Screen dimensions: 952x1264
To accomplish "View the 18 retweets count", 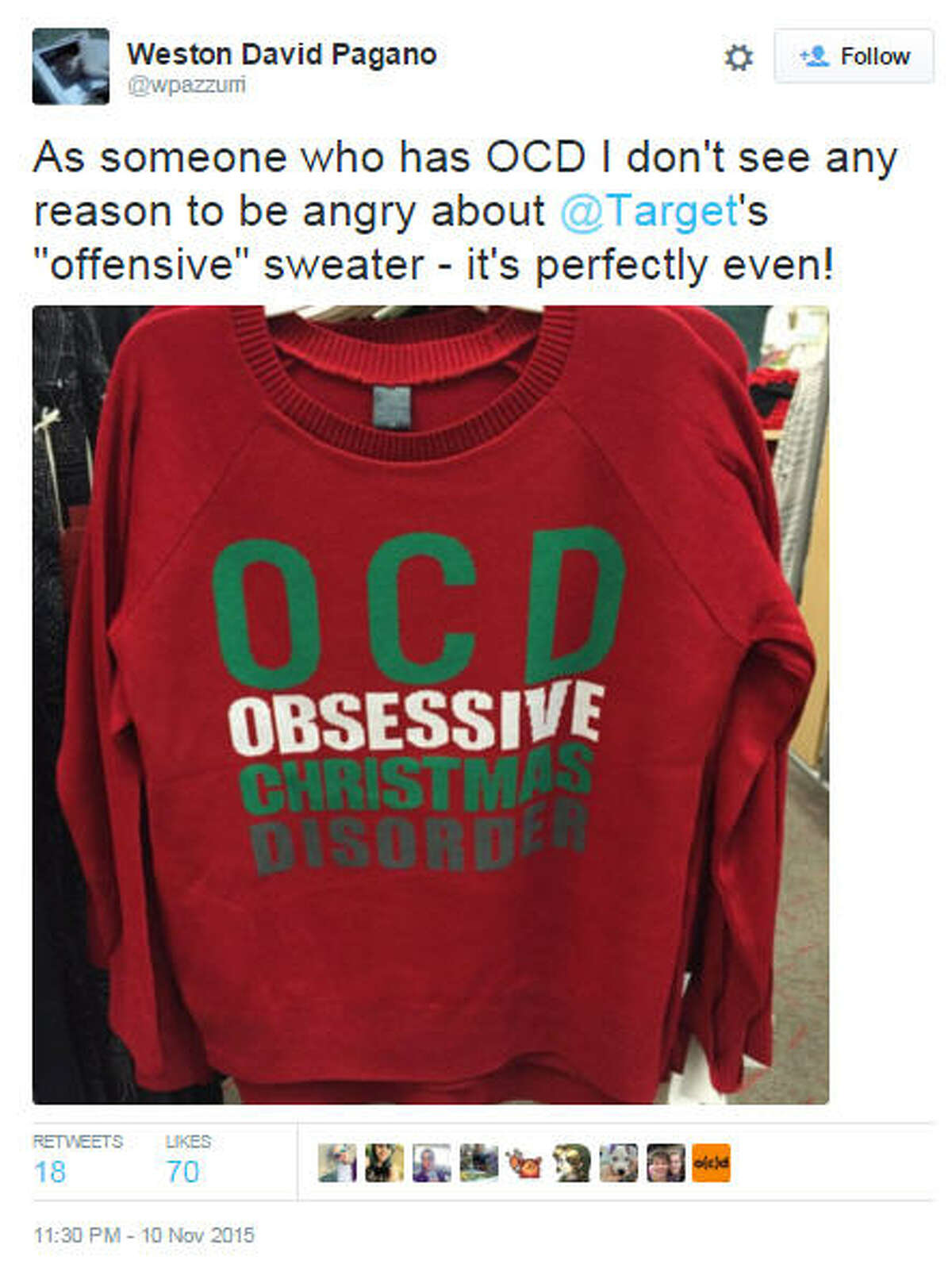I will [49, 1171].
